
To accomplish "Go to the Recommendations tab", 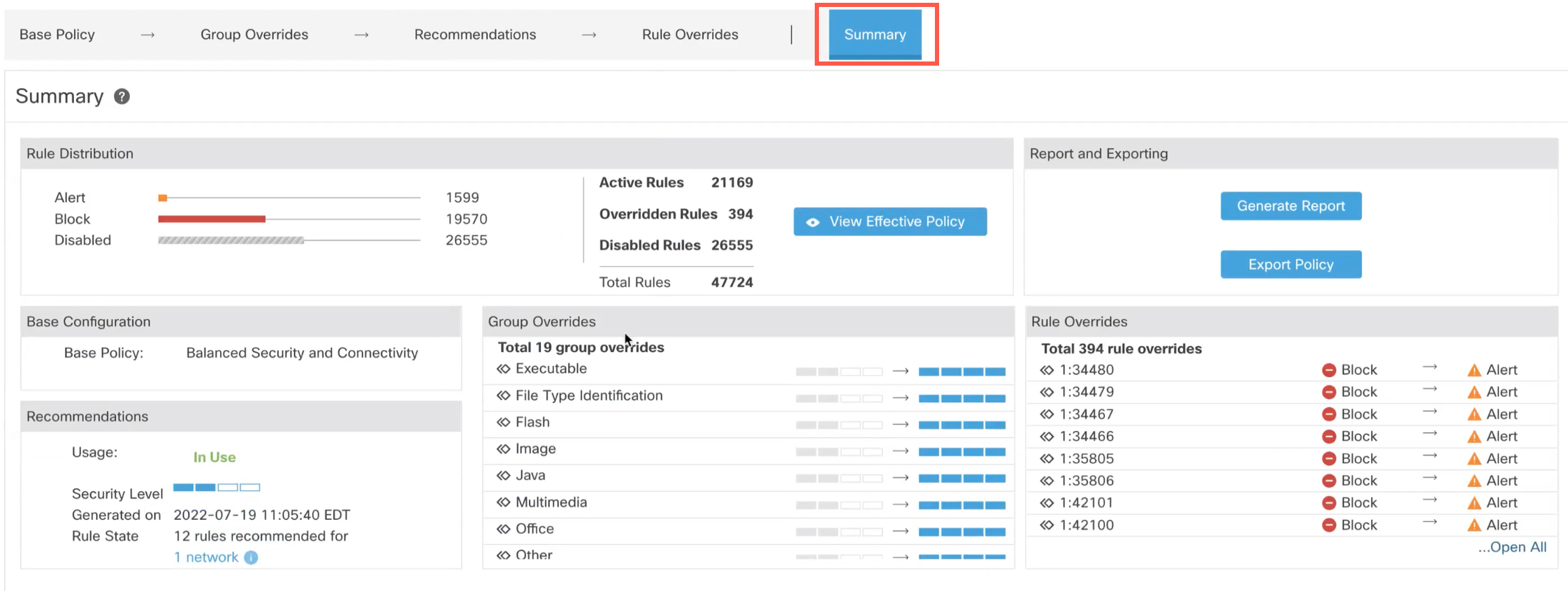I will [x=475, y=34].
